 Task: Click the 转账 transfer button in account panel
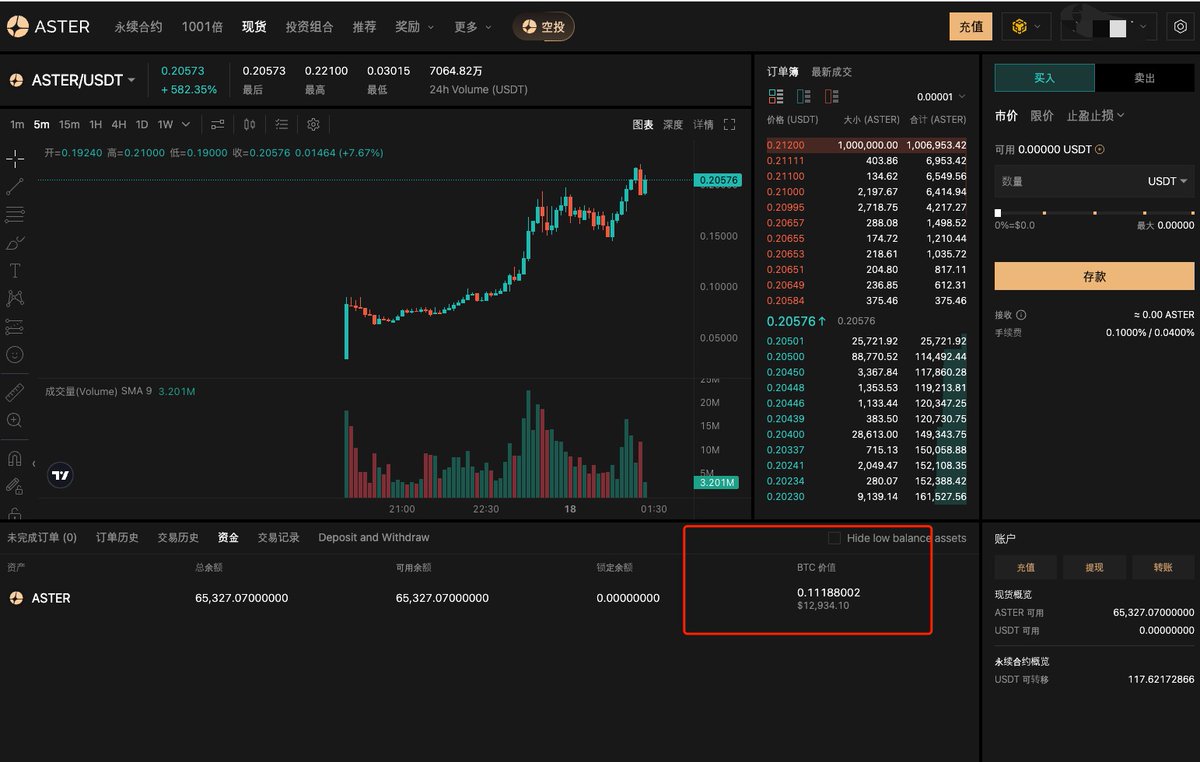1163,567
